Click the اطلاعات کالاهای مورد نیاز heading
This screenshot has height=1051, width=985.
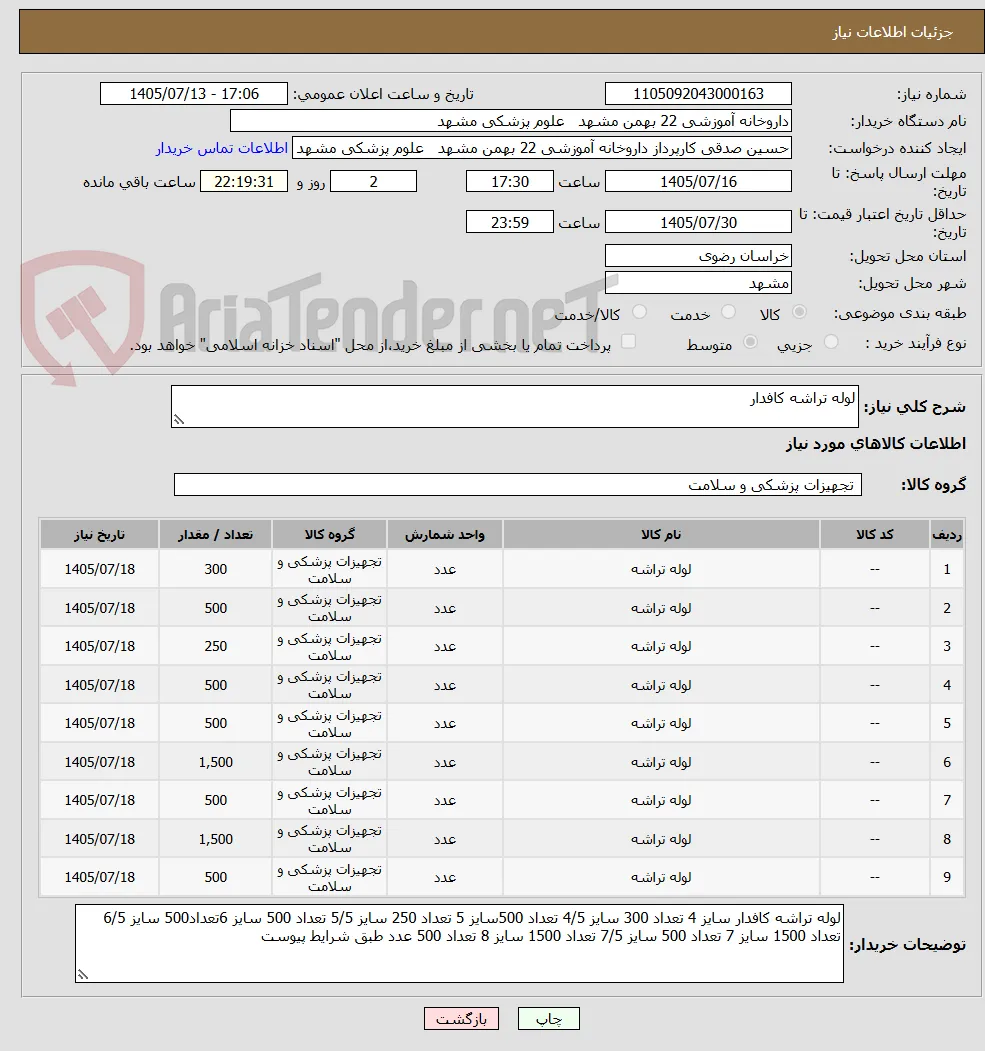(x=876, y=444)
